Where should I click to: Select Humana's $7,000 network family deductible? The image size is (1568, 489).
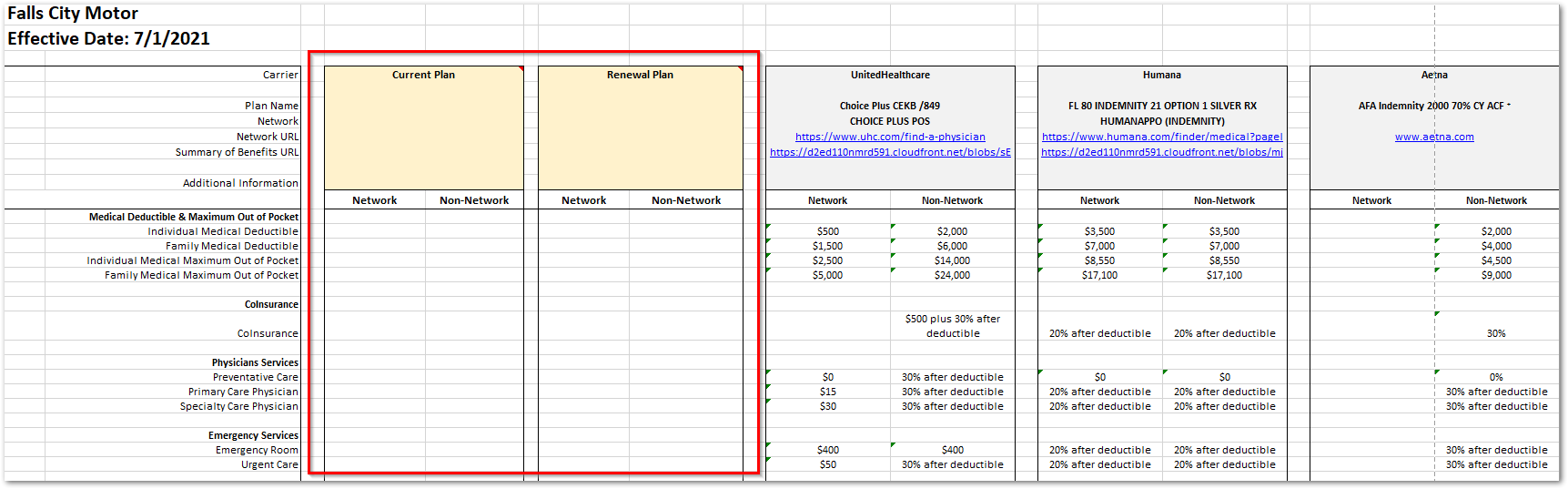tap(1100, 246)
